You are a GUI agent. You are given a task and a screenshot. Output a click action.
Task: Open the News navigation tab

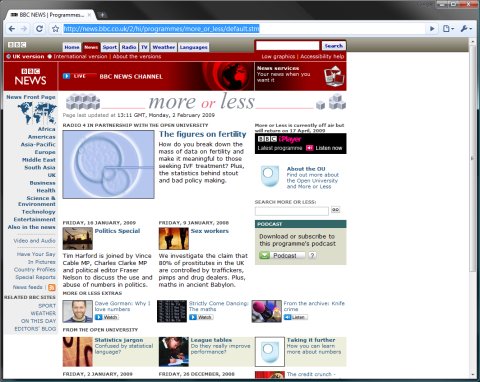pyautogui.click(x=91, y=47)
